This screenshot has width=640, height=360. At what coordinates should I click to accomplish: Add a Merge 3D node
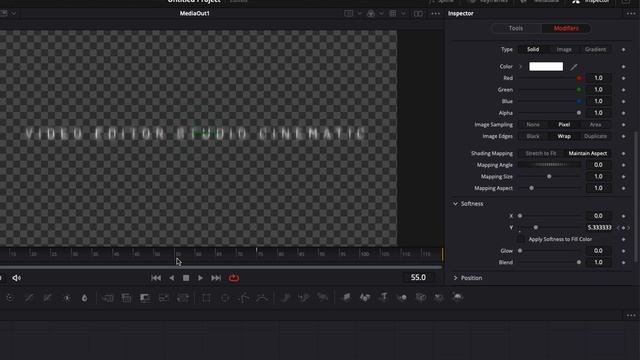(402, 298)
